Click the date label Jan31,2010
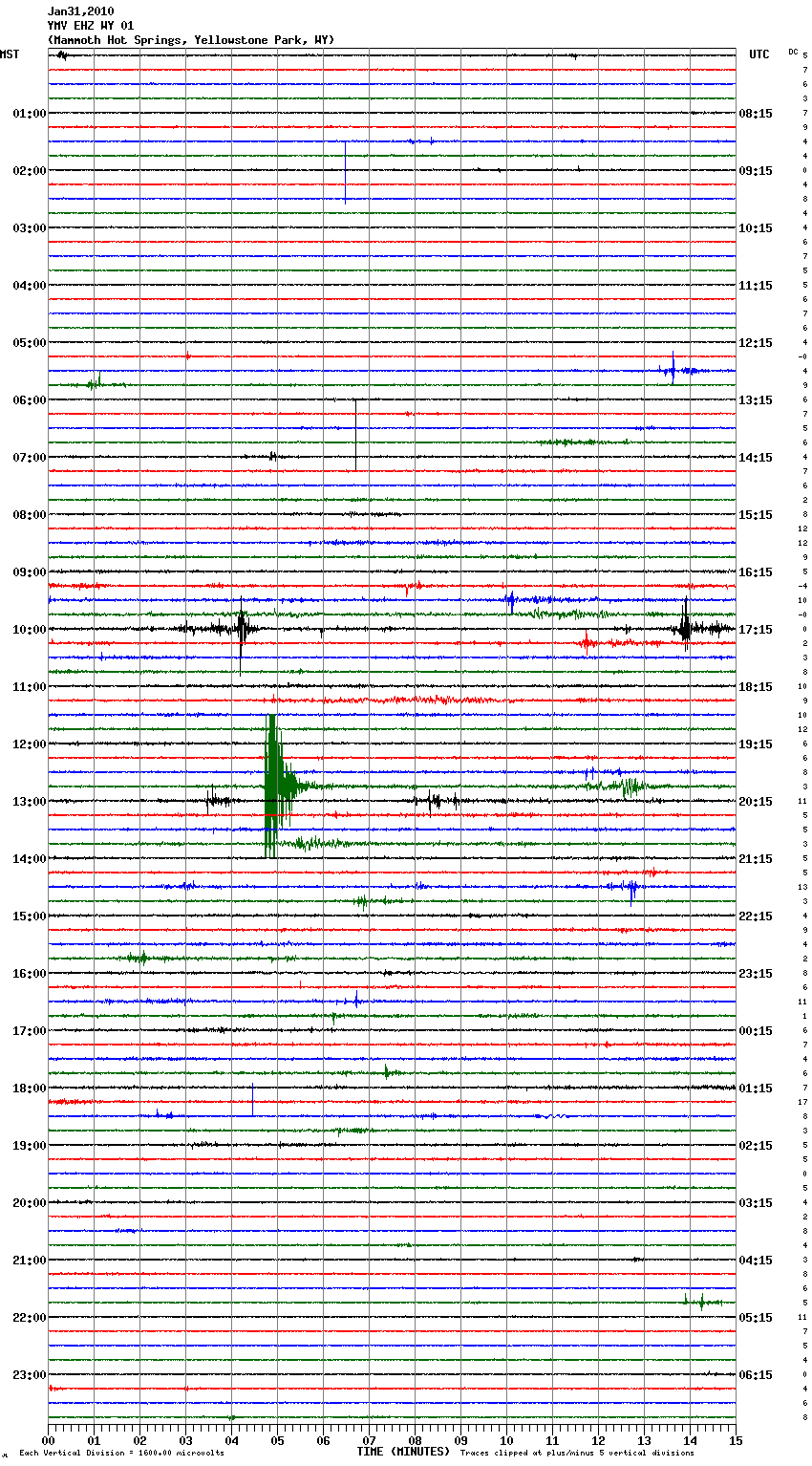The height and width of the screenshot is (1466, 812). tap(80, 11)
